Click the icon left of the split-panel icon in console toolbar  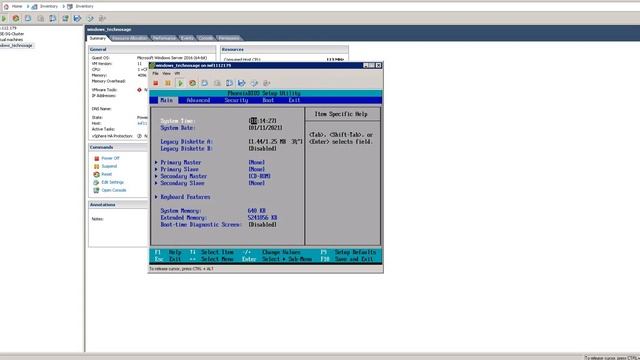tap(217, 83)
